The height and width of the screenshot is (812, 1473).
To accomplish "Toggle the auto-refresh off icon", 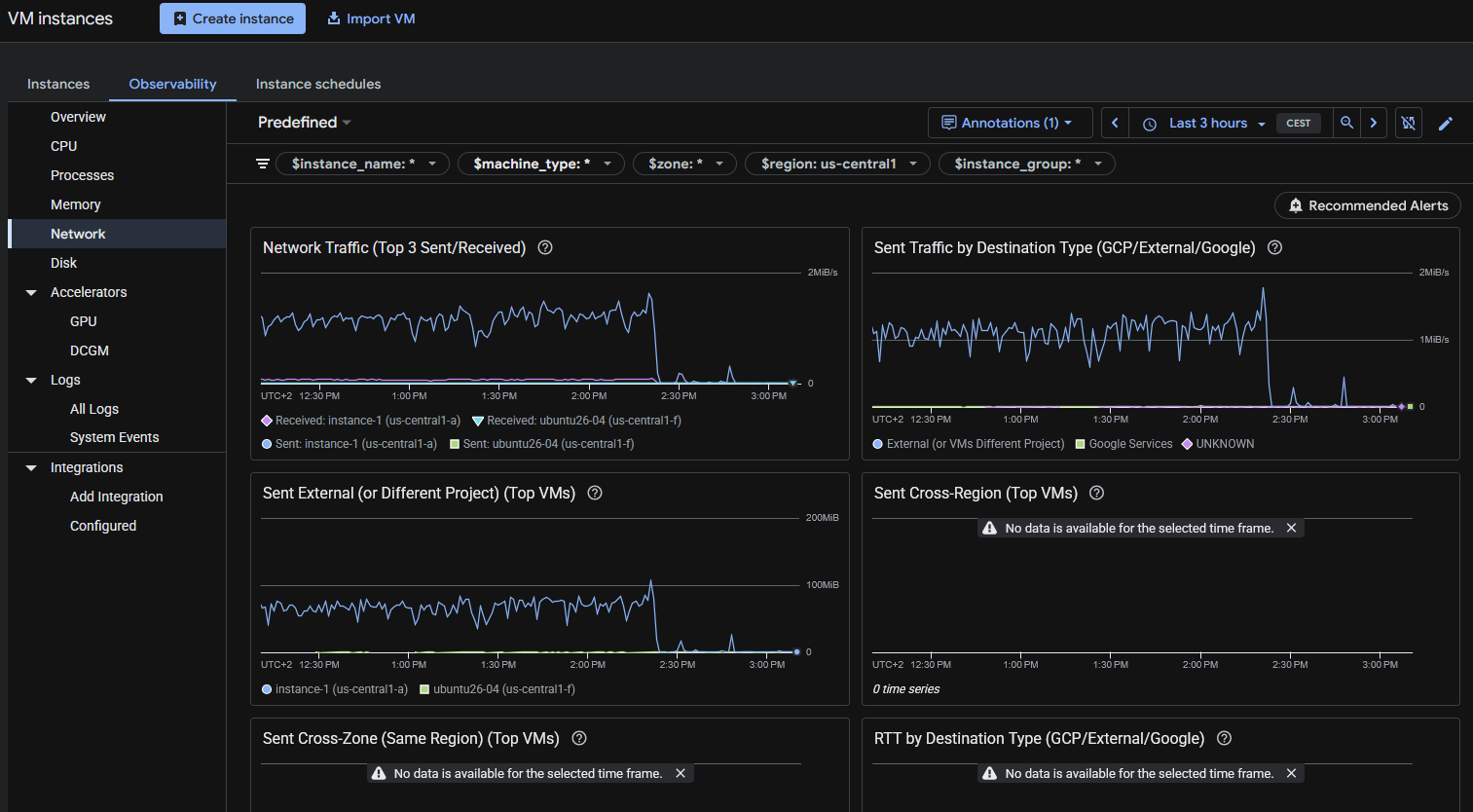I will tap(1408, 124).
